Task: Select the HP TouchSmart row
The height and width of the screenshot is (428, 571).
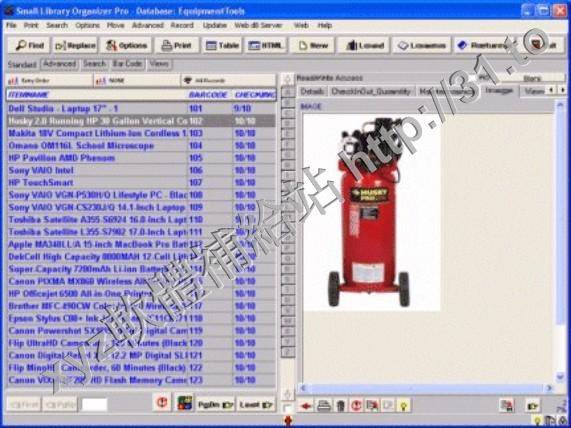Action: click(141, 182)
